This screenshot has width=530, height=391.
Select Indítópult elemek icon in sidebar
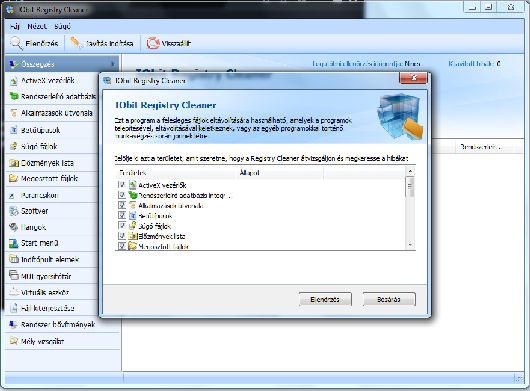tap(14, 259)
